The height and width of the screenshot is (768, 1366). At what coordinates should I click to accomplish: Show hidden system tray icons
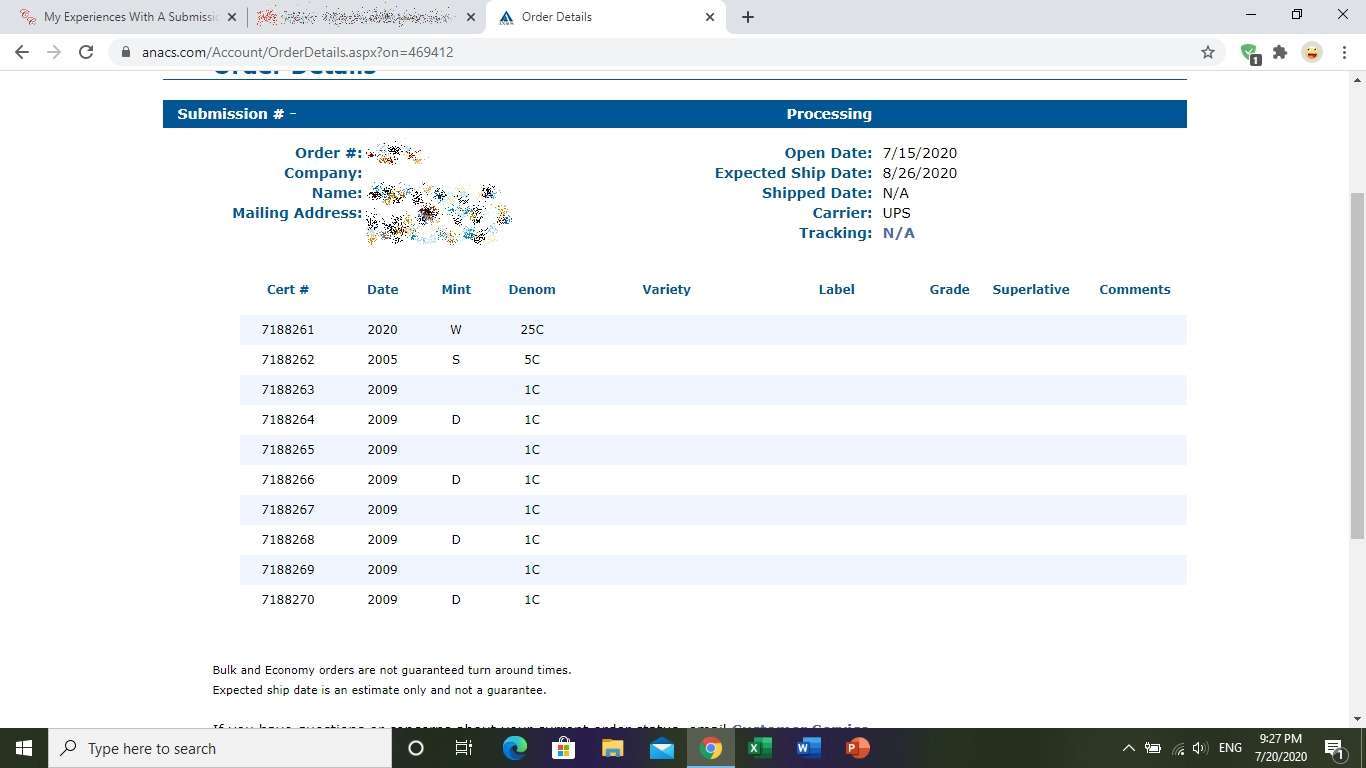pos(1128,748)
